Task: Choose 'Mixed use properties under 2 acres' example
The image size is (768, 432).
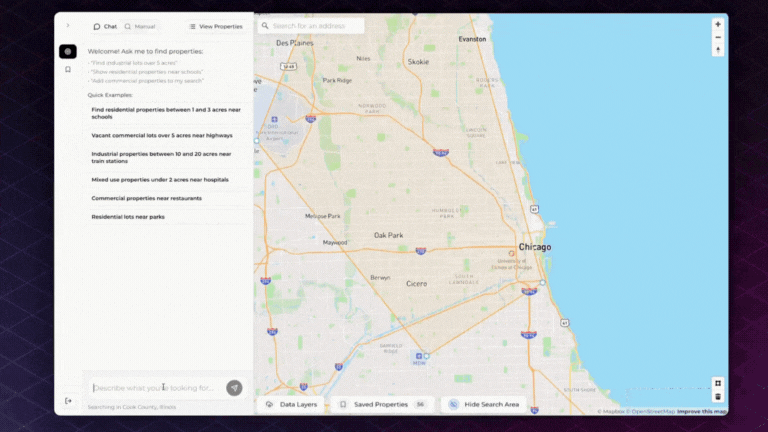Action: pos(166,180)
